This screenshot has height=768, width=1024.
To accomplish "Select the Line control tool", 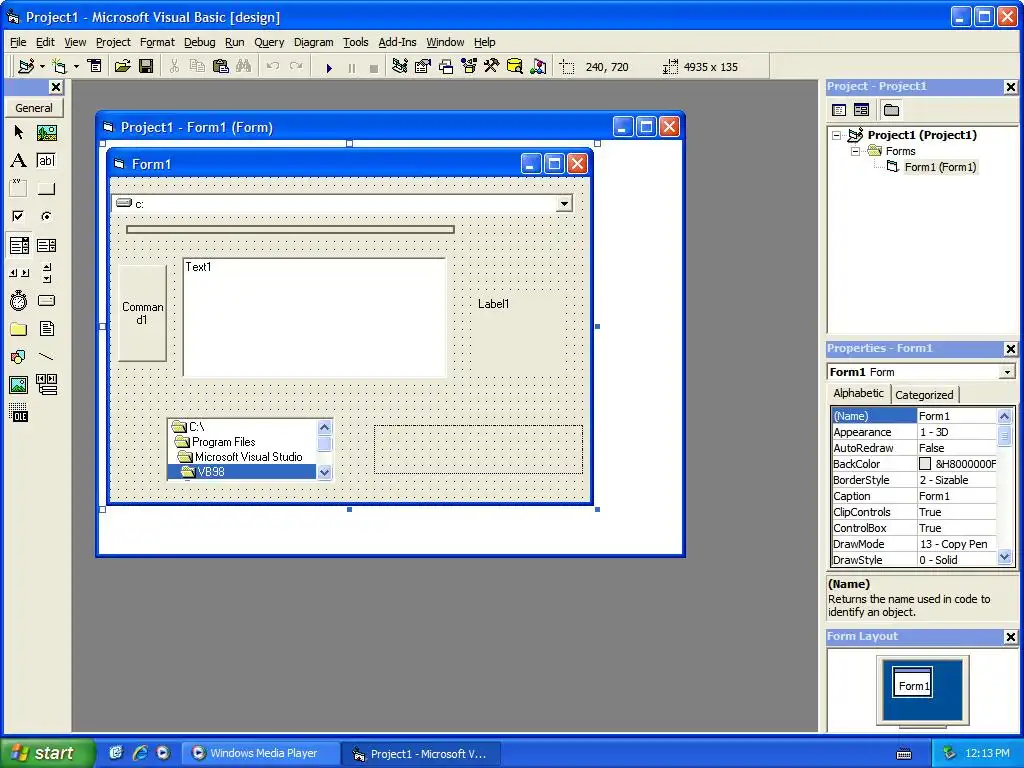I will (x=46, y=357).
